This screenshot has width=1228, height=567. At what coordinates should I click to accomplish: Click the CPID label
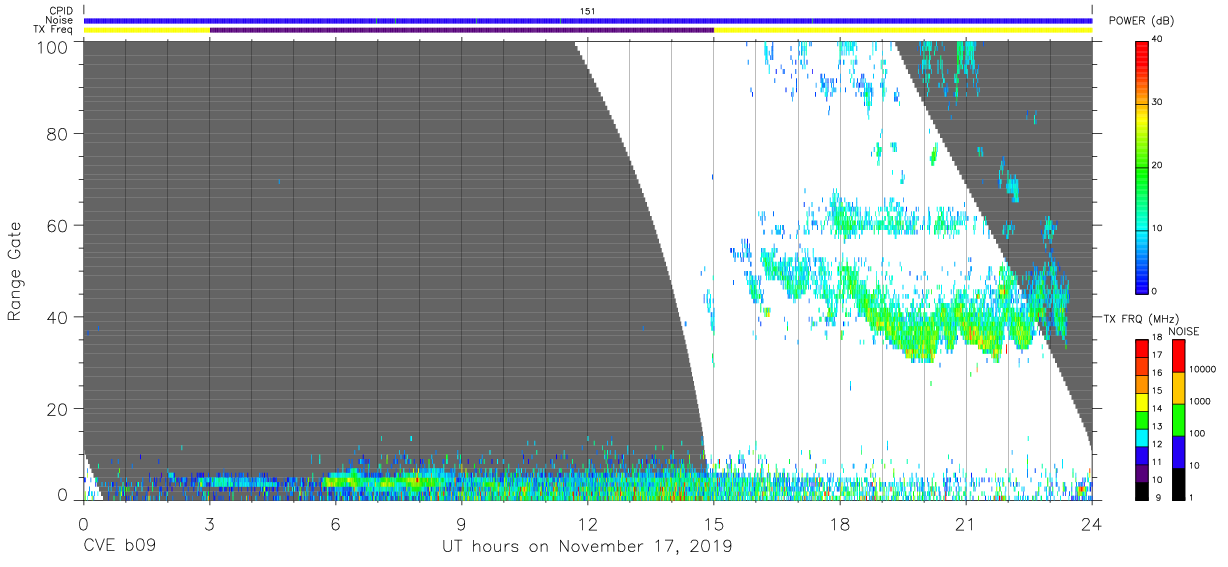click(x=62, y=11)
